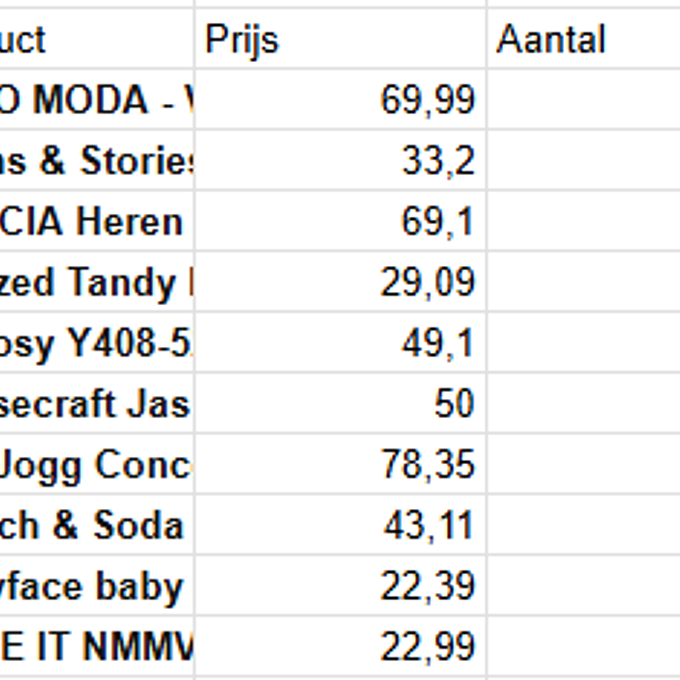
Task: Click the price cell showing 22,39
Action: [x=340, y=587]
